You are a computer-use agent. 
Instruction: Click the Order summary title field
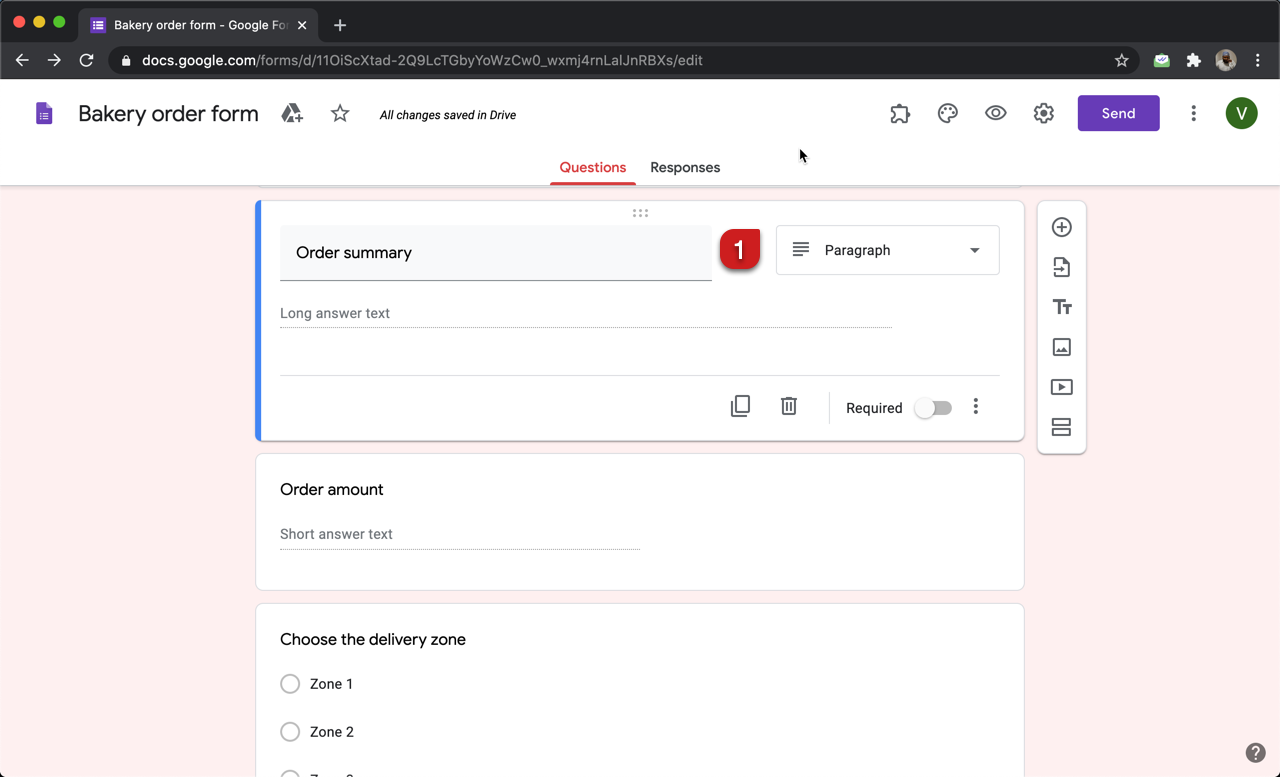tap(495, 253)
